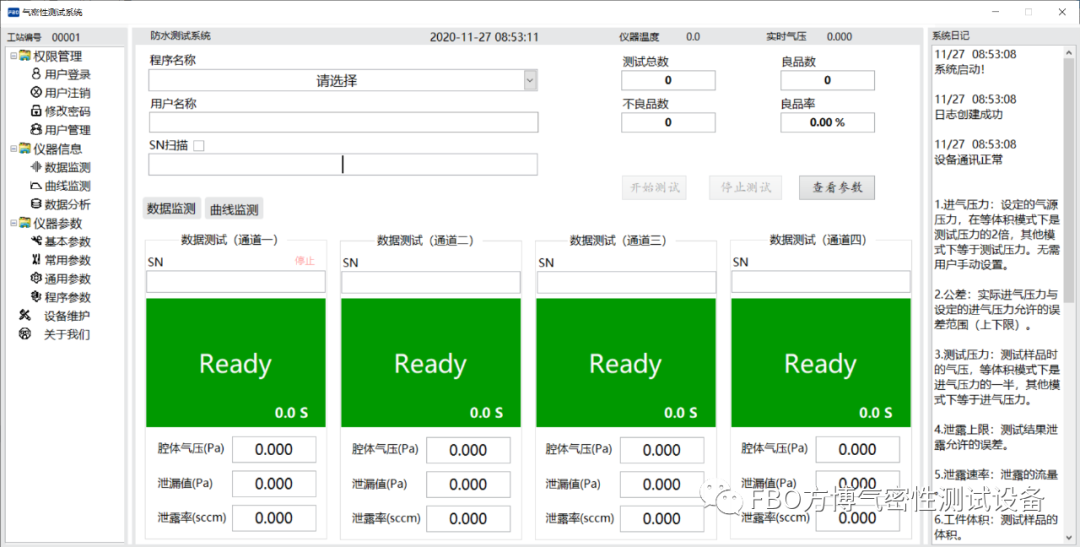Collapse the 权限管理 tree node

coord(13,56)
